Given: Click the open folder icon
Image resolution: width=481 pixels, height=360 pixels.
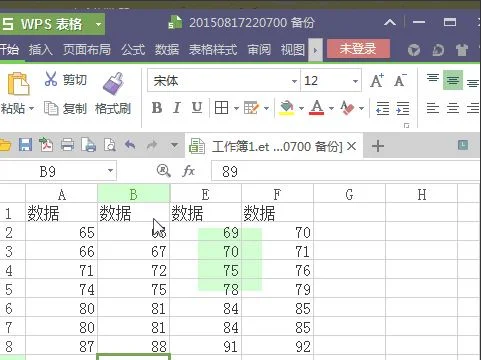Looking at the screenshot, I should tap(5, 145).
